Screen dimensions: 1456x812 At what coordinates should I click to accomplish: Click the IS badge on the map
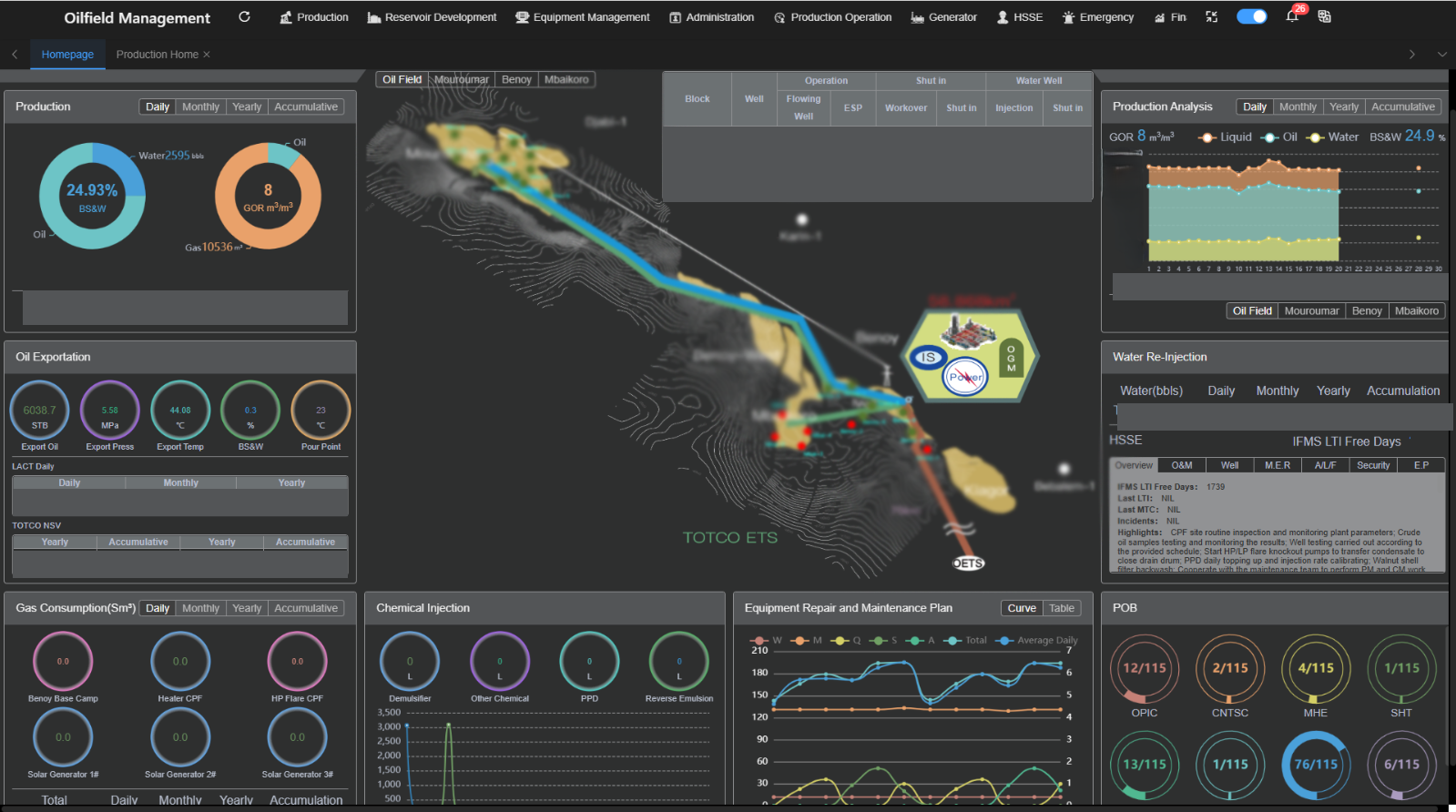(x=927, y=358)
